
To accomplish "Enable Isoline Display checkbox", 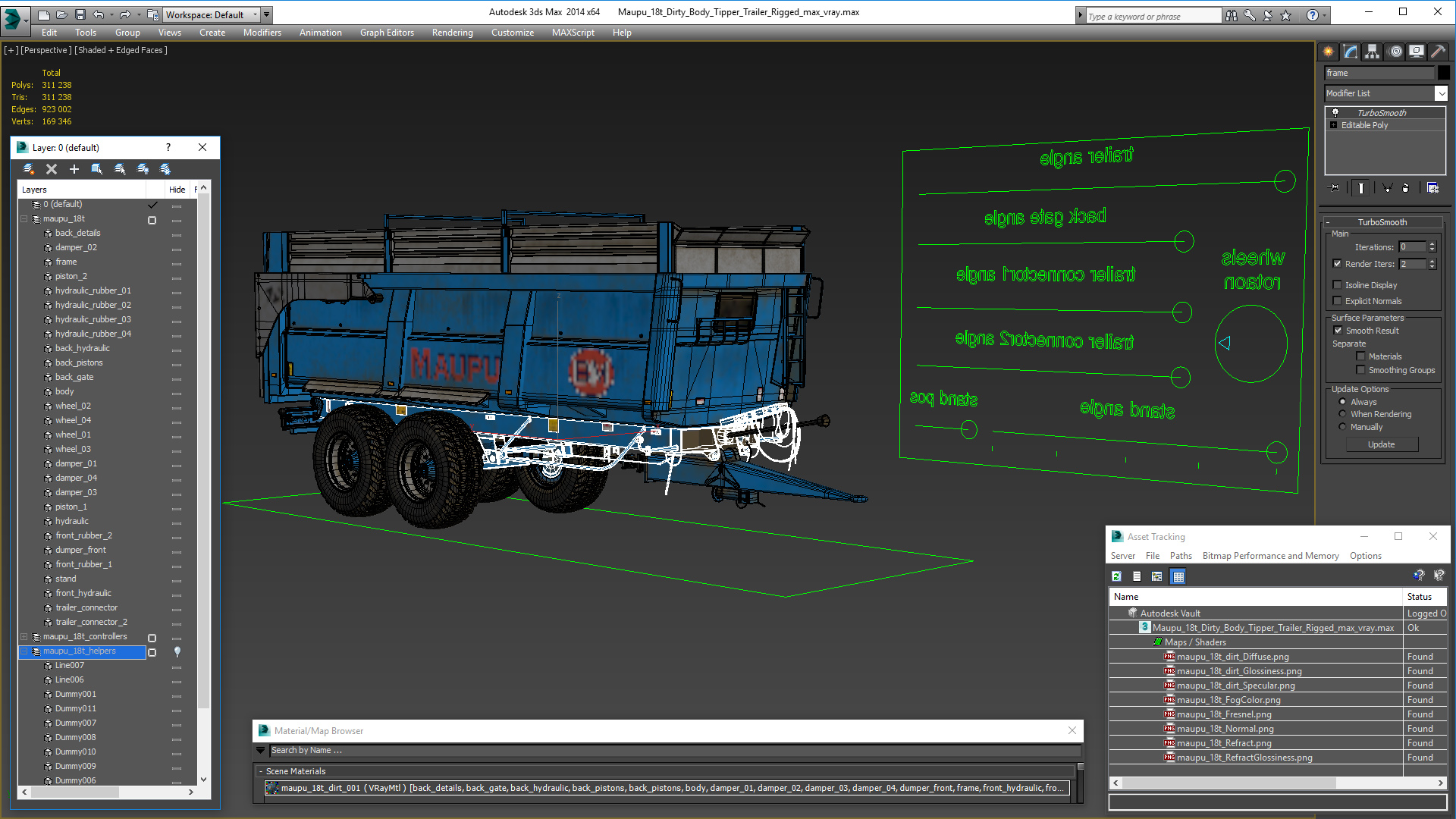I will pos(1338,285).
